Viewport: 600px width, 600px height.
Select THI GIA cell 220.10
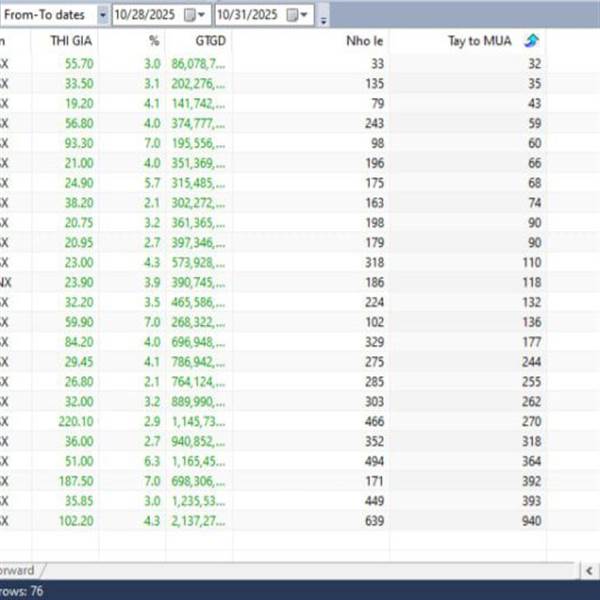point(76,422)
